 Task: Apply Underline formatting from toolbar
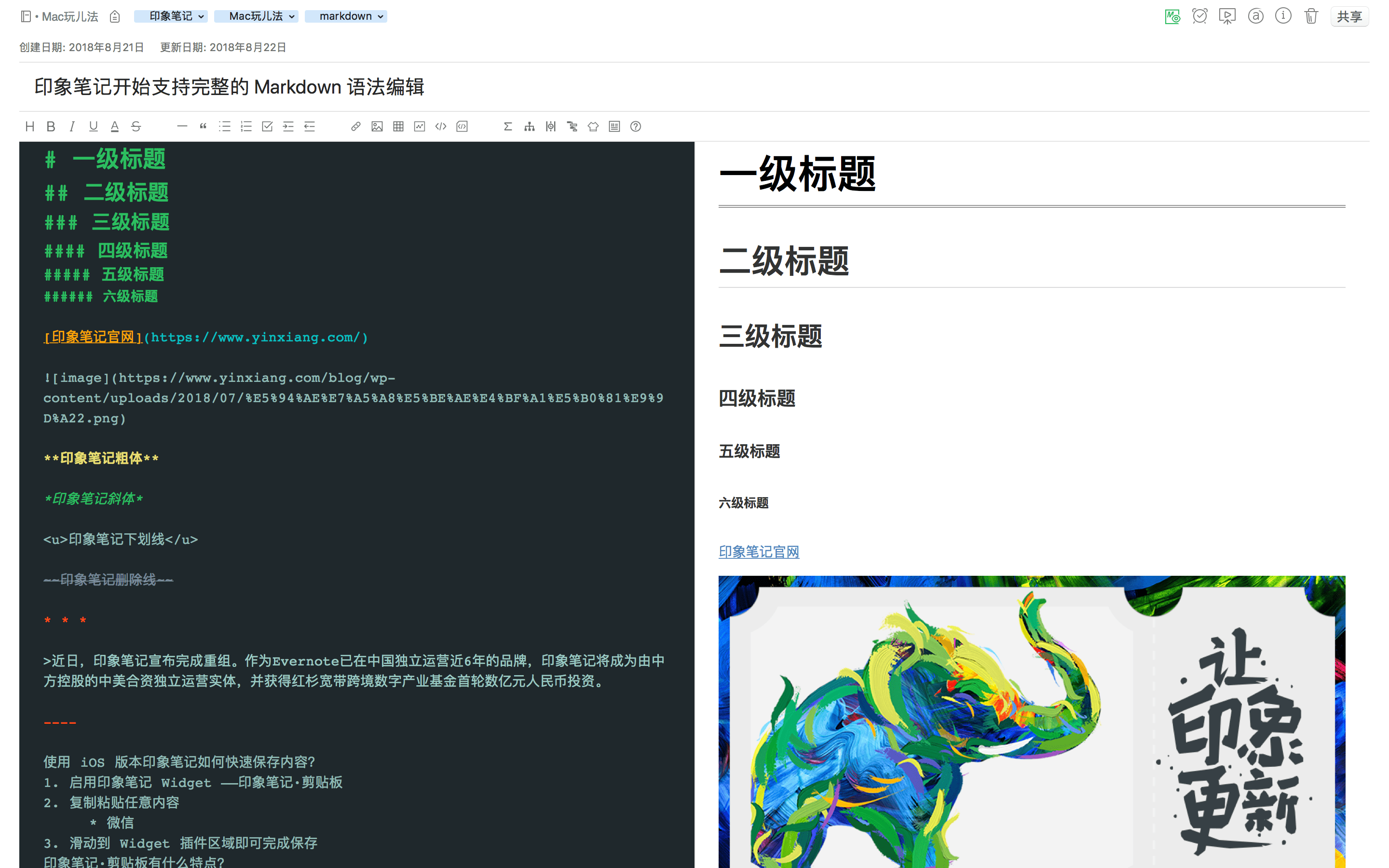coord(94,126)
